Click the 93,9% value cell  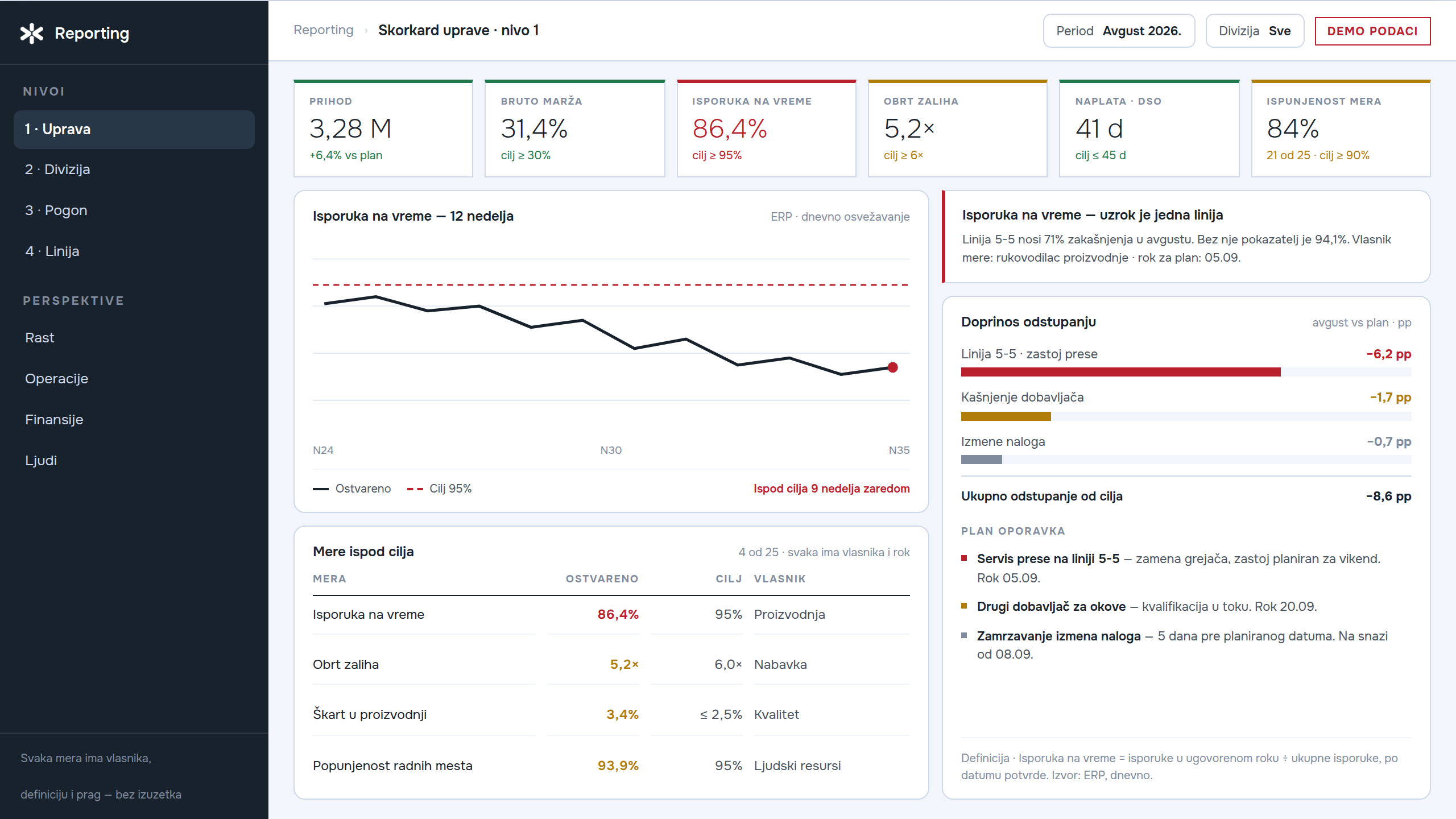click(x=618, y=766)
